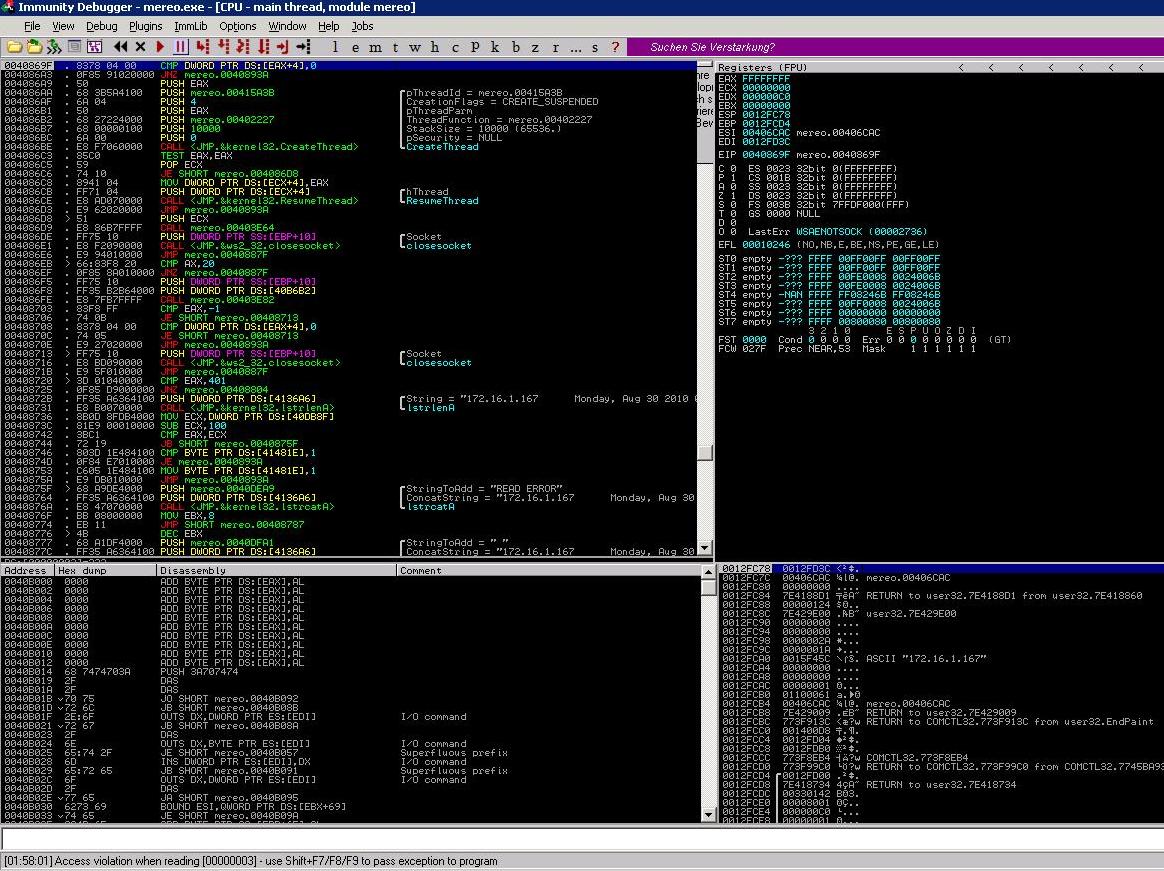
Task: Click the 'Address' column header in dump pane
Action: (x=27, y=570)
